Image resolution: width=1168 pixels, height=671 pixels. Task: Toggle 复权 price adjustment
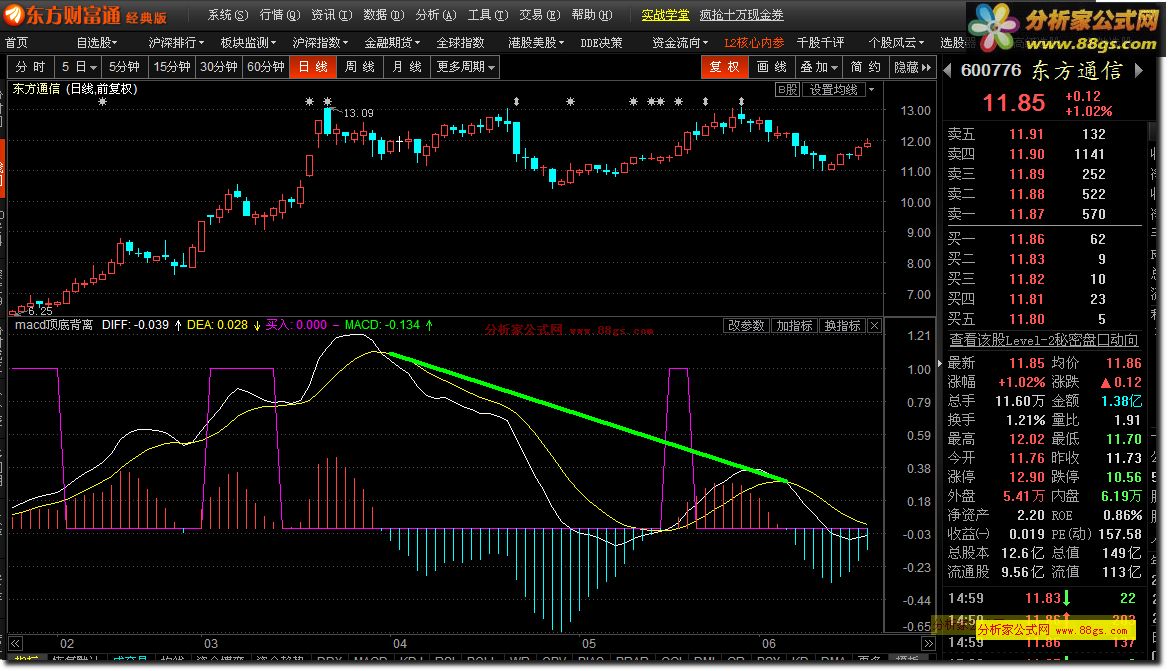[x=724, y=67]
